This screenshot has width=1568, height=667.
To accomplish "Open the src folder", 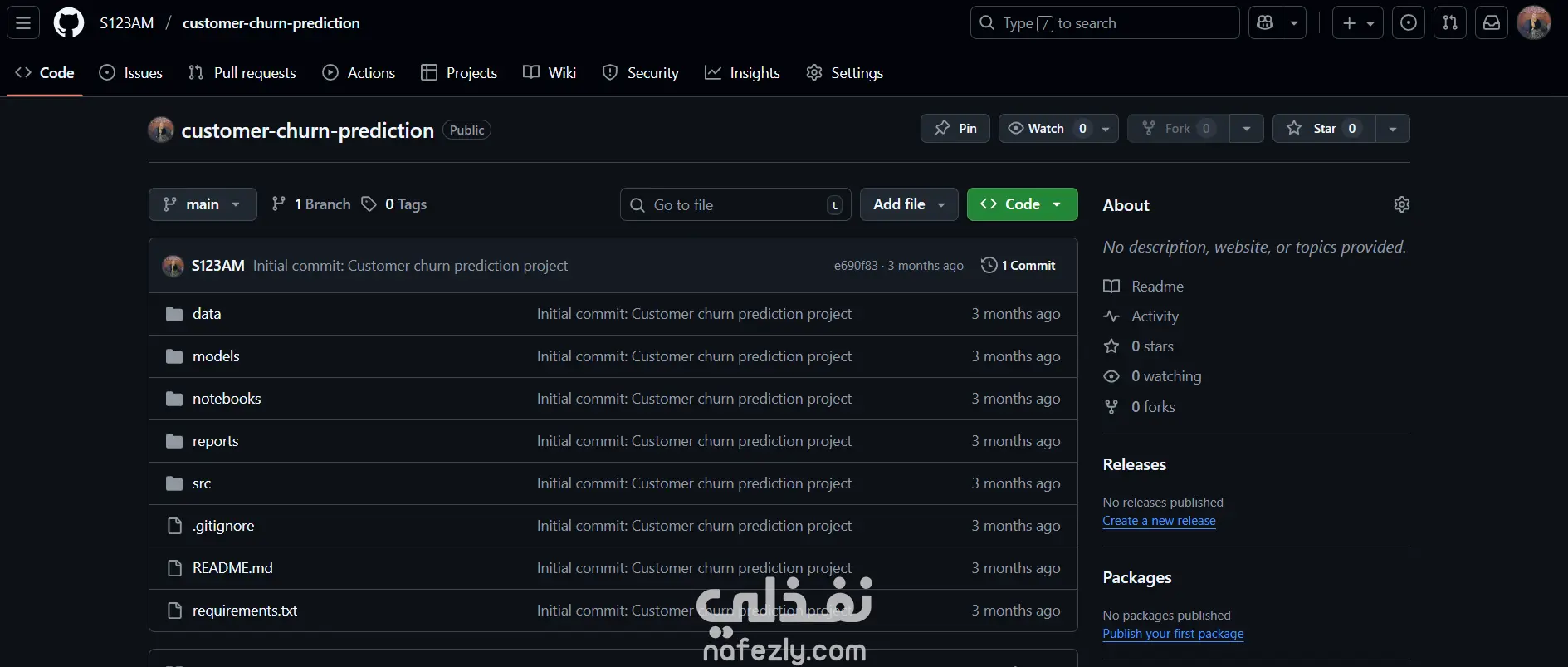I will pyautogui.click(x=202, y=483).
